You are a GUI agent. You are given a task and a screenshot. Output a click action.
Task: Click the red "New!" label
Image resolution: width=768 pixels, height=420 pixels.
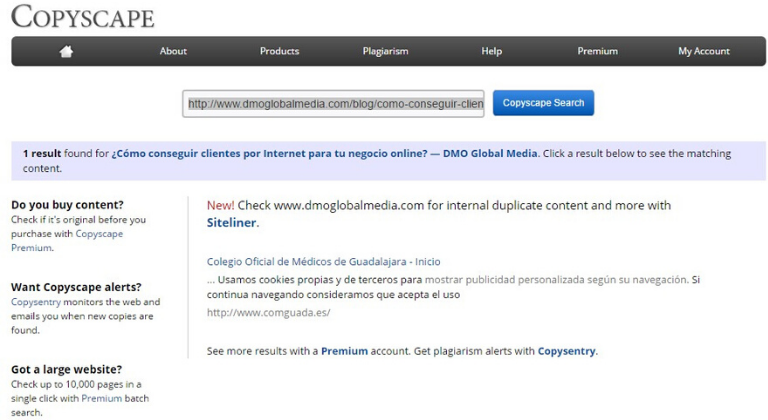coord(220,205)
